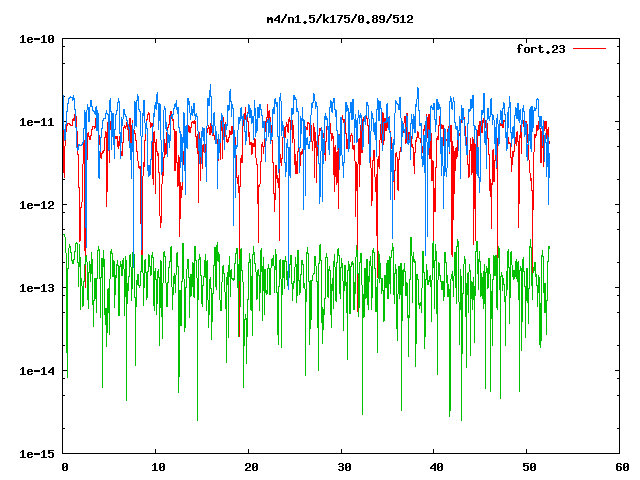Click the y-axis label 1e-10

[37, 39]
